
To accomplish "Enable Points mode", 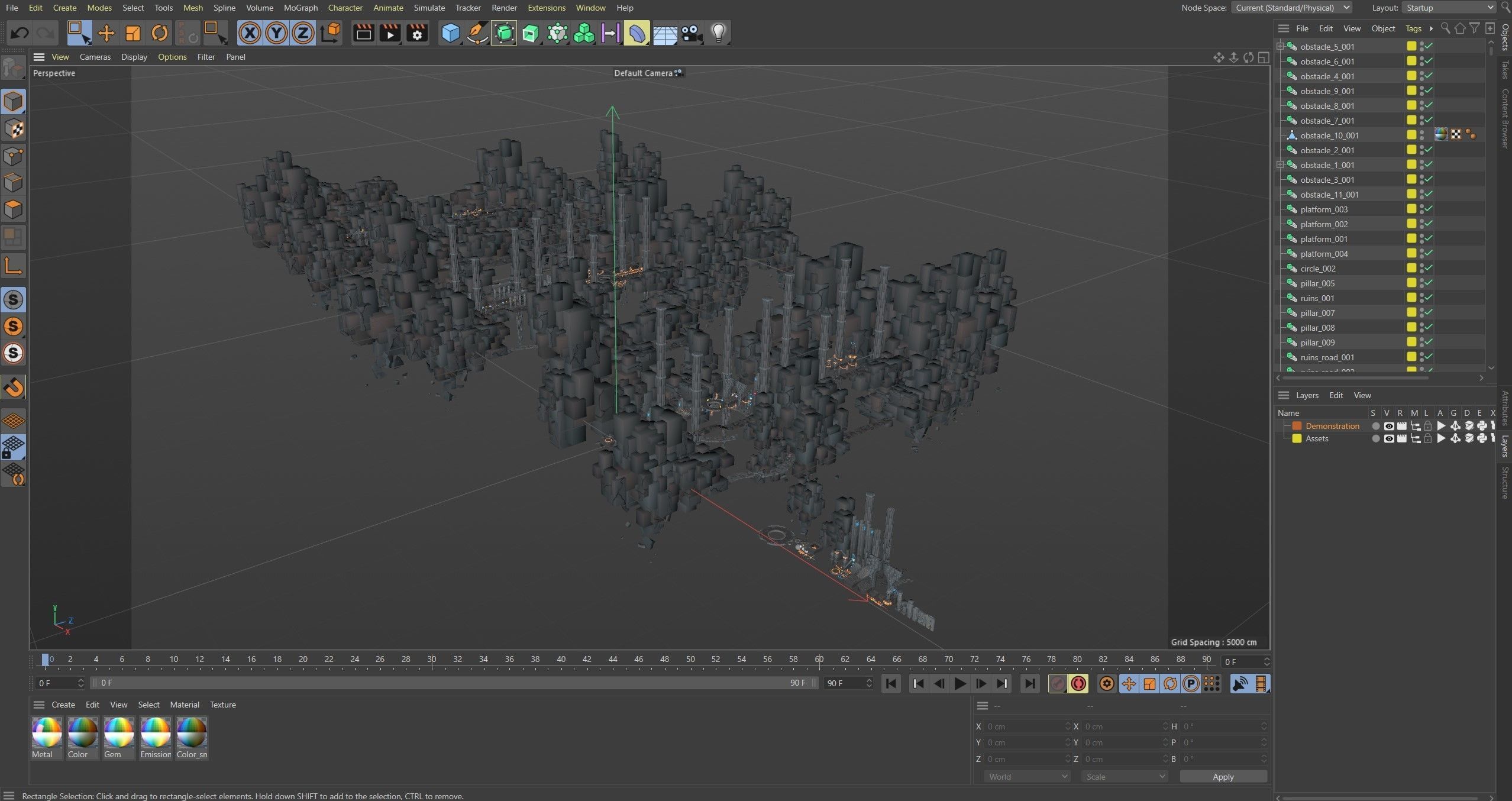I will (13, 156).
